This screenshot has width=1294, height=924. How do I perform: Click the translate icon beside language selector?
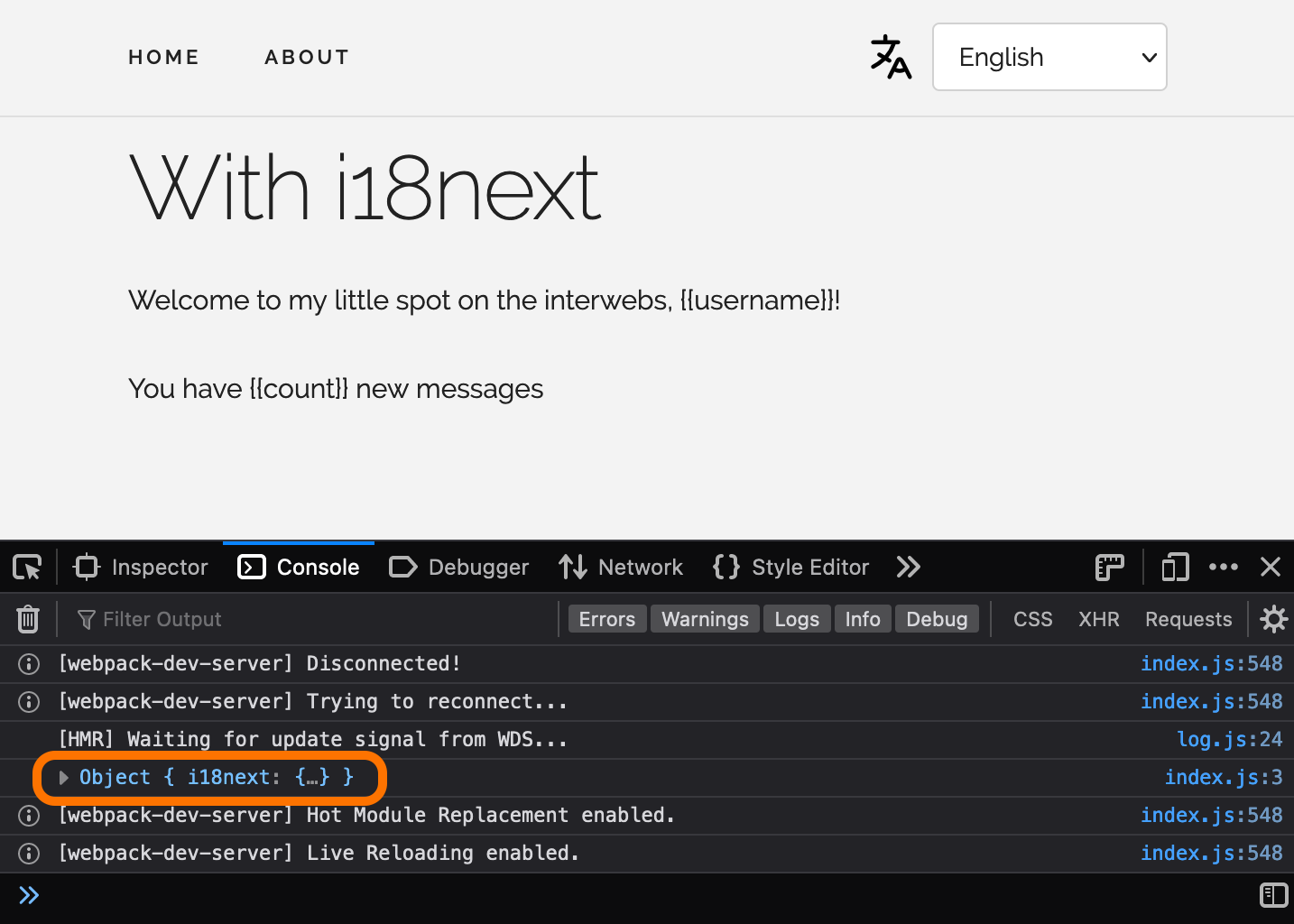point(890,57)
